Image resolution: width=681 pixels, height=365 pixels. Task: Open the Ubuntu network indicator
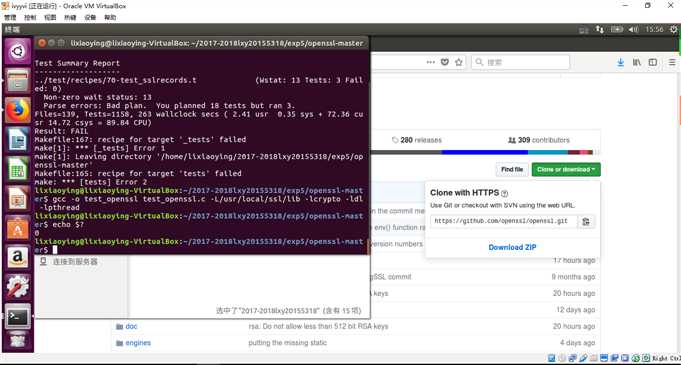600,30
